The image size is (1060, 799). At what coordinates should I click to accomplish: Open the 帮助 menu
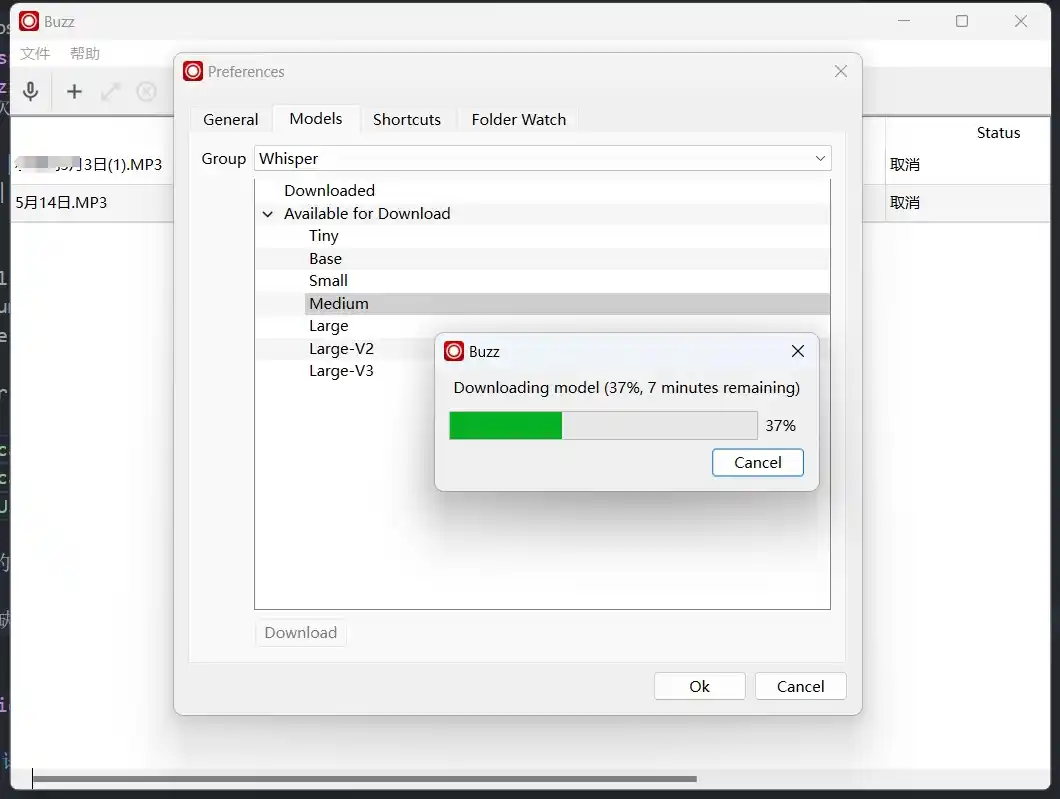click(x=85, y=54)
